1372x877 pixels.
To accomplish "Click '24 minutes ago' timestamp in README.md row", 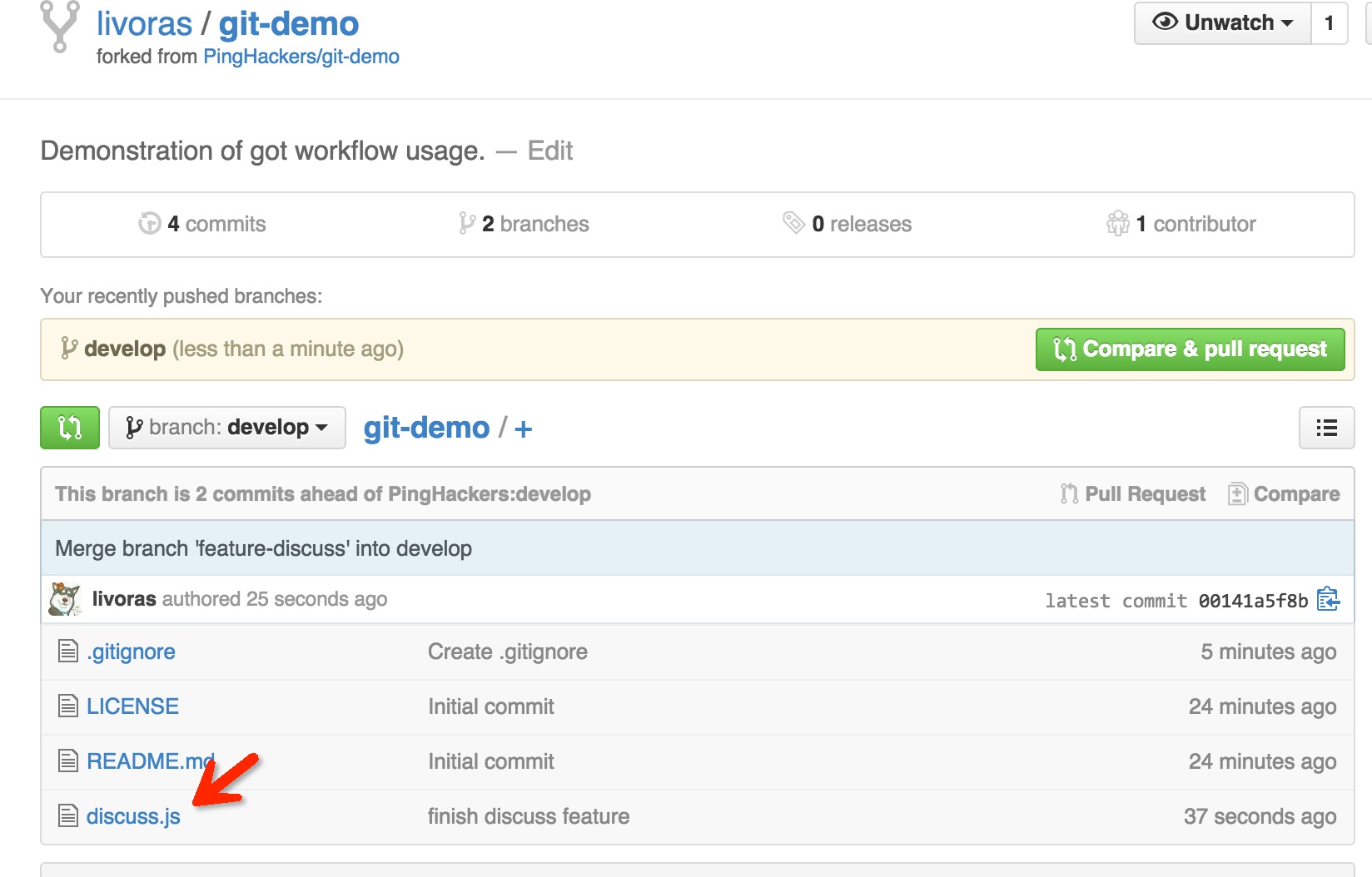I will (1263, 761).
